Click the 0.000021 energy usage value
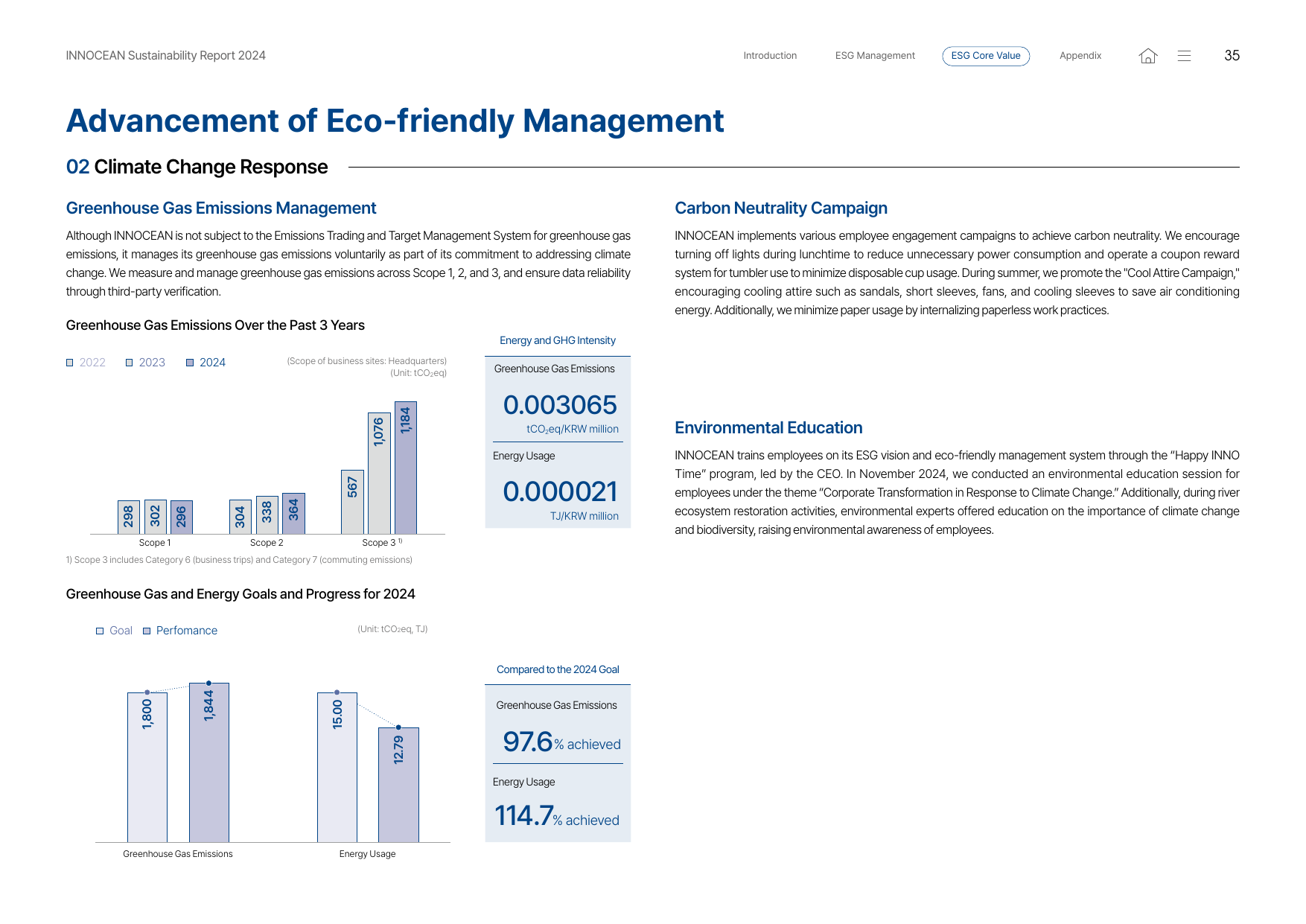This screenshot has height=924, width=1306. (x=560, y=491)
